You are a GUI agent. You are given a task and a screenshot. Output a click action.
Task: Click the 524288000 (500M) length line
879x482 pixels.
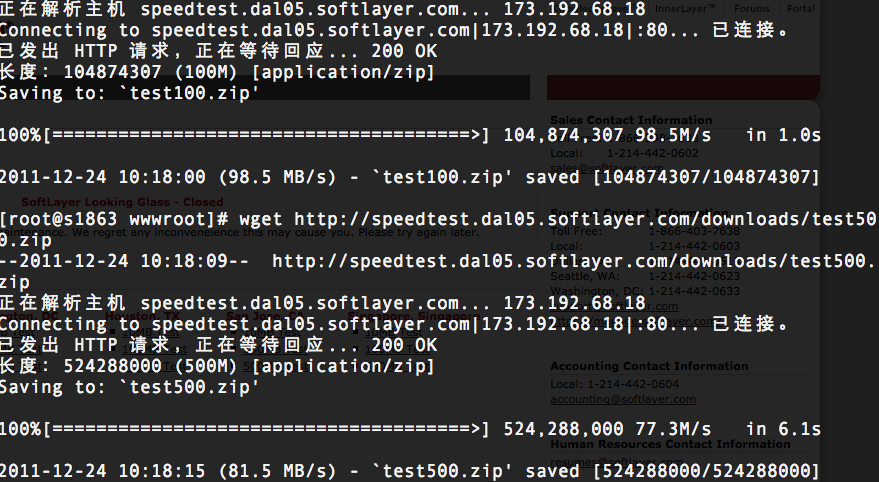pyautogui.click(x=218, y=367)
